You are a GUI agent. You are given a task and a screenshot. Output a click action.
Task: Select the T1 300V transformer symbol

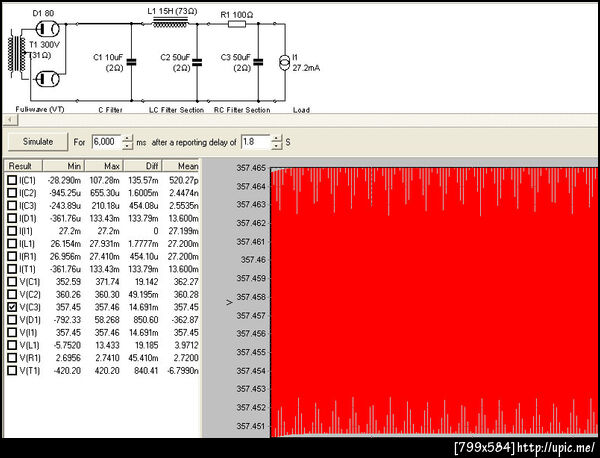click(x=17, y=54)
